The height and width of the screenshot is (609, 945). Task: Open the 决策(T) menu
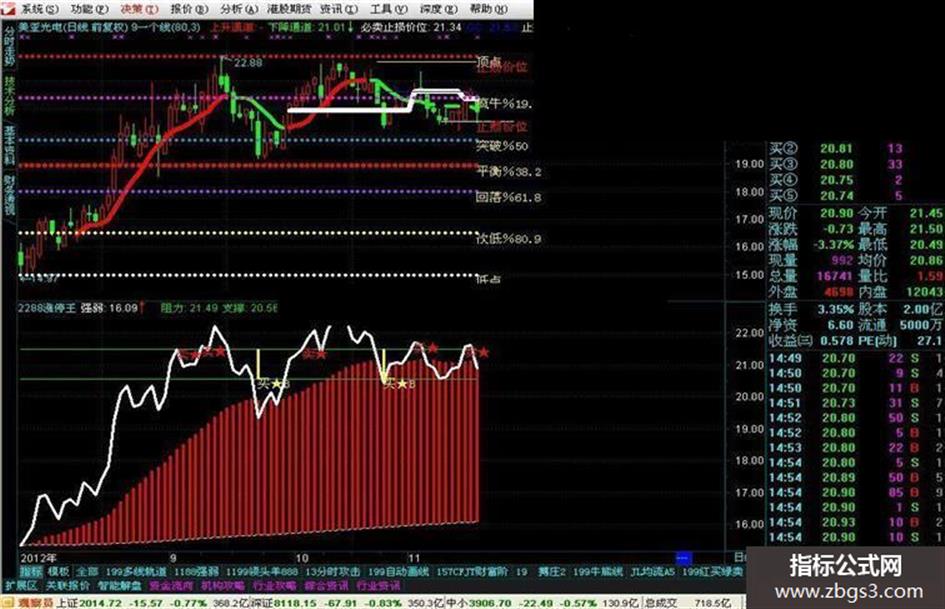(x=139, y=8)
